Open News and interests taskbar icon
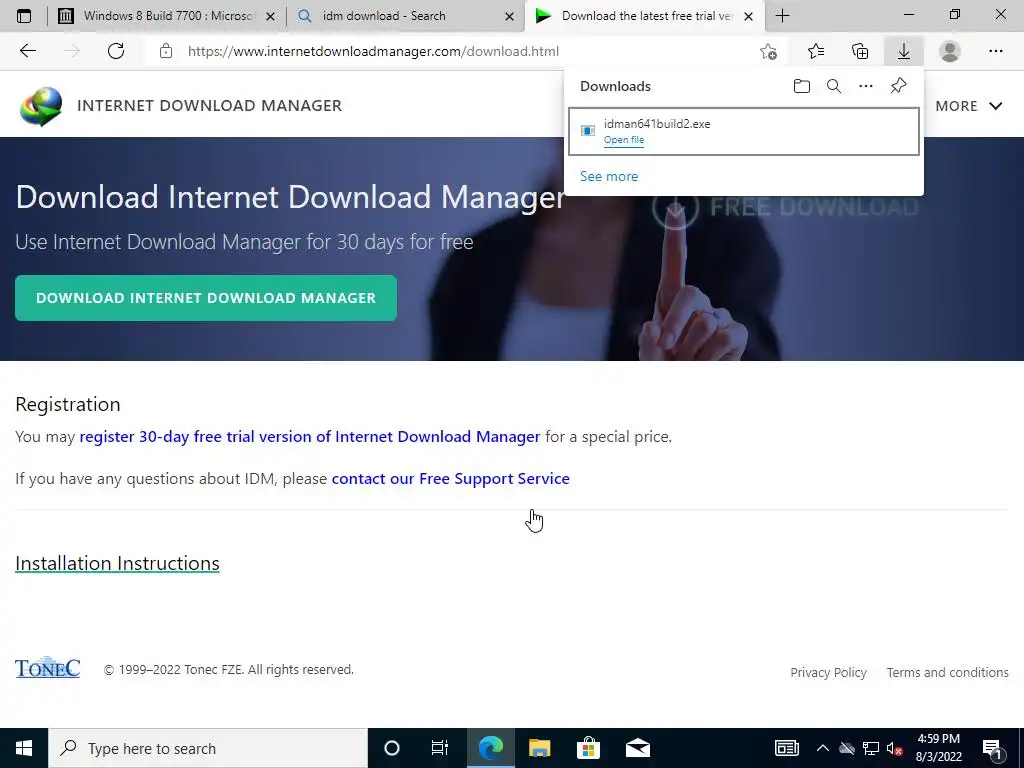Screen dimensions: 1024x768 (787, 748)
